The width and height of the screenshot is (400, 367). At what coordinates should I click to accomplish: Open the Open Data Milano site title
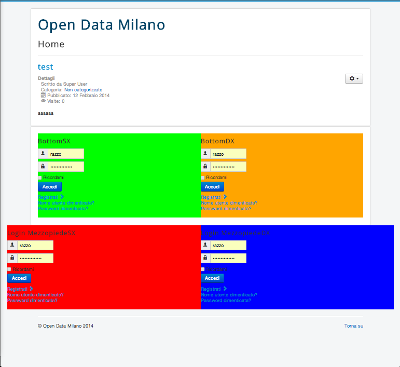click(x=101, y=25)
